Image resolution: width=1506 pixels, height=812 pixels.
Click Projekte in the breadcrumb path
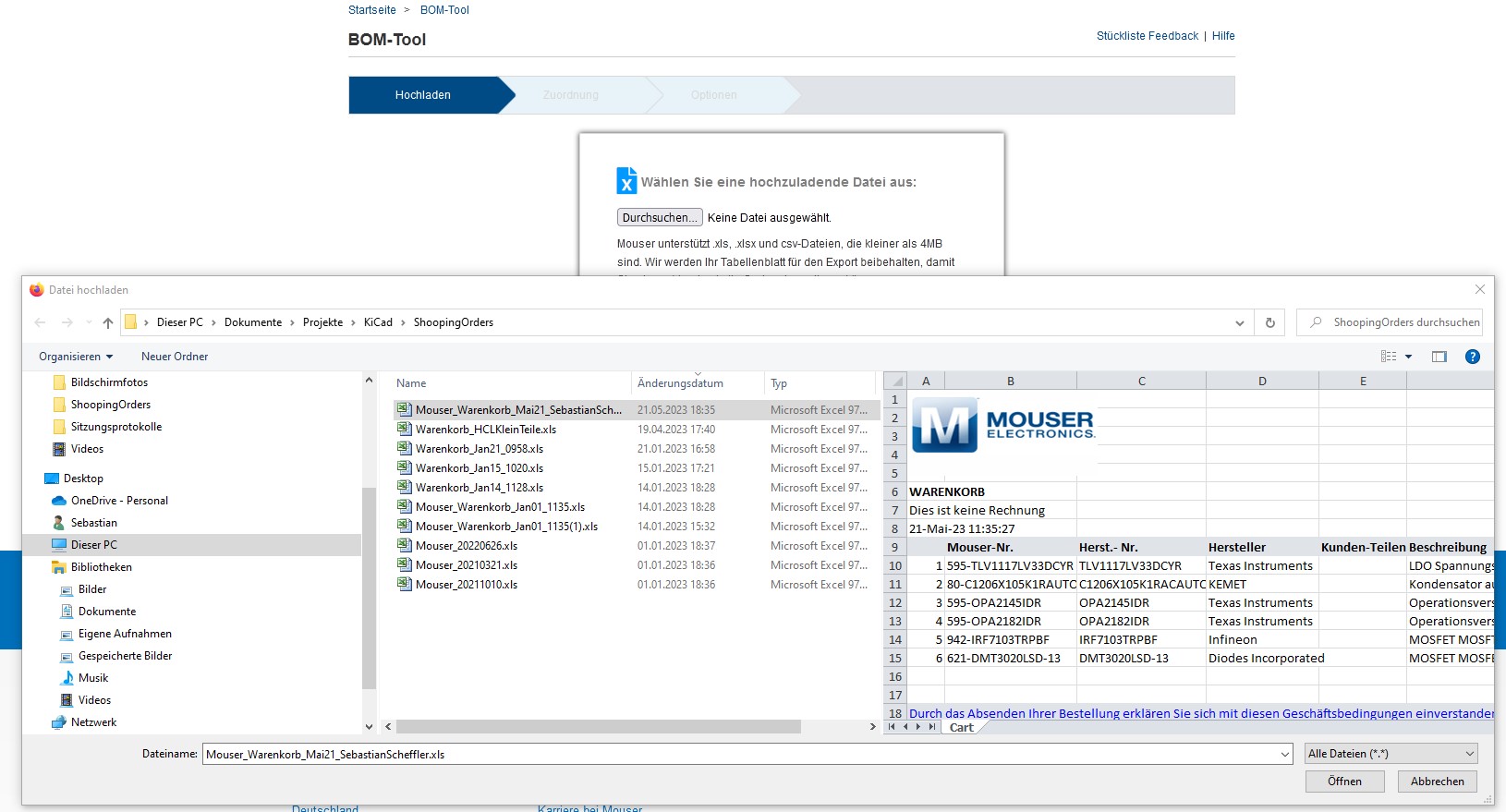tap(322, 322)
